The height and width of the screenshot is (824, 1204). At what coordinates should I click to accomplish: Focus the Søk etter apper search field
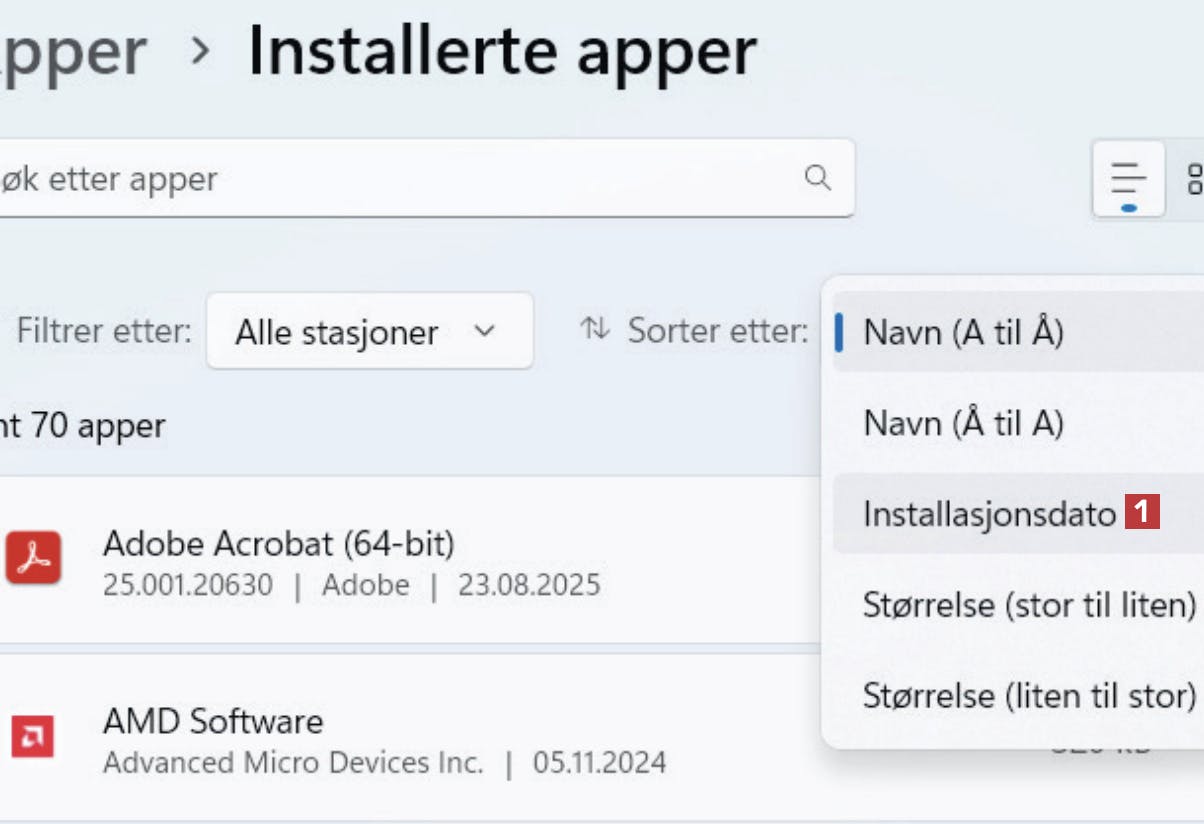tap(400, 179)
